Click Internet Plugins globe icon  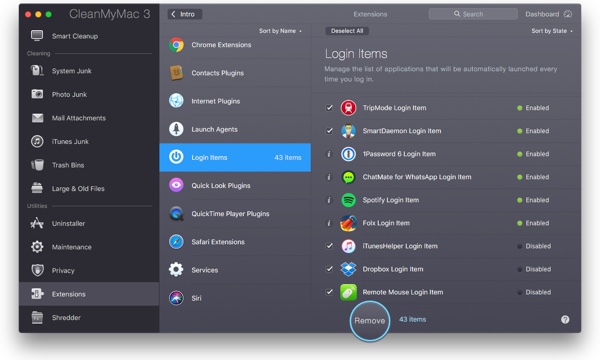(176, 101)
